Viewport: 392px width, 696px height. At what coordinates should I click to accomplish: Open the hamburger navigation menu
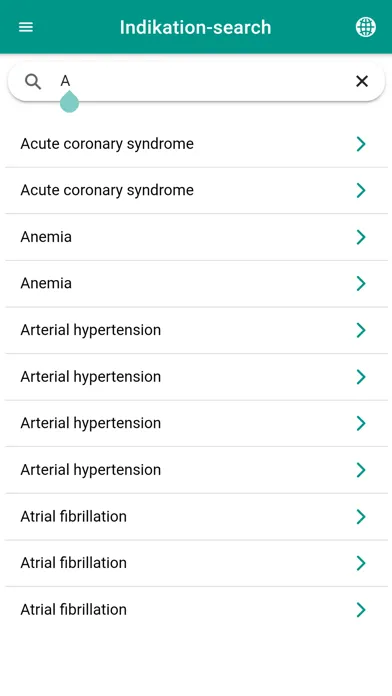26,27
